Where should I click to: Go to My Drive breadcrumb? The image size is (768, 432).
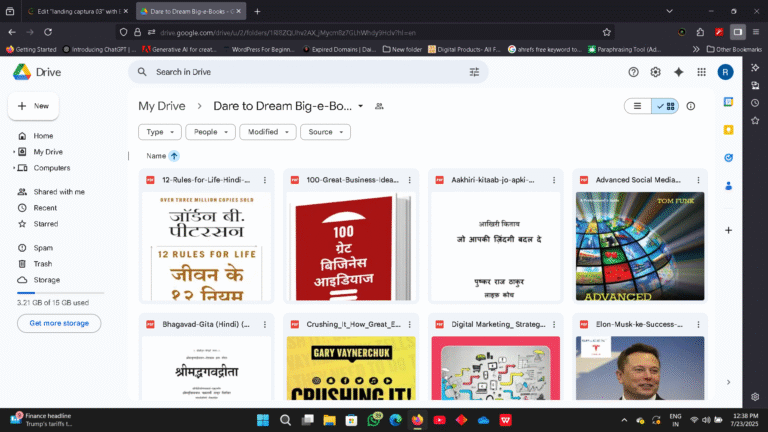[162, 106]
